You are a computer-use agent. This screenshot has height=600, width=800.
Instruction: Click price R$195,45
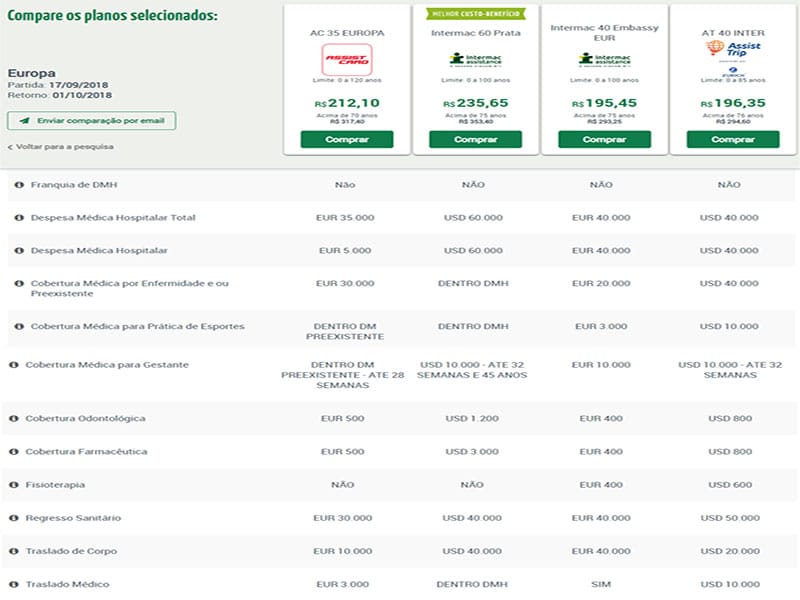click(605, 103)
